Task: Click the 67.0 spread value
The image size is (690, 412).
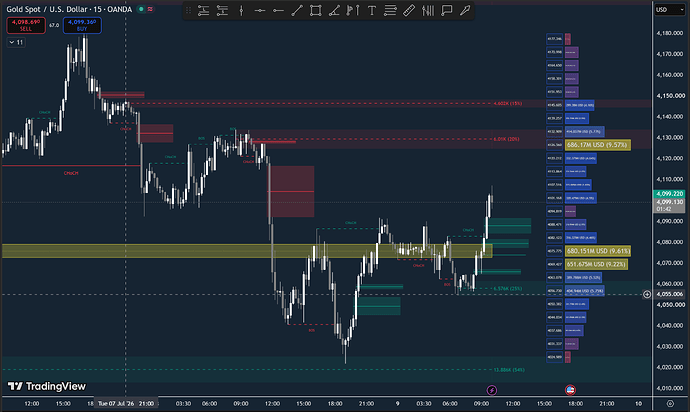Action: point(54,26)
